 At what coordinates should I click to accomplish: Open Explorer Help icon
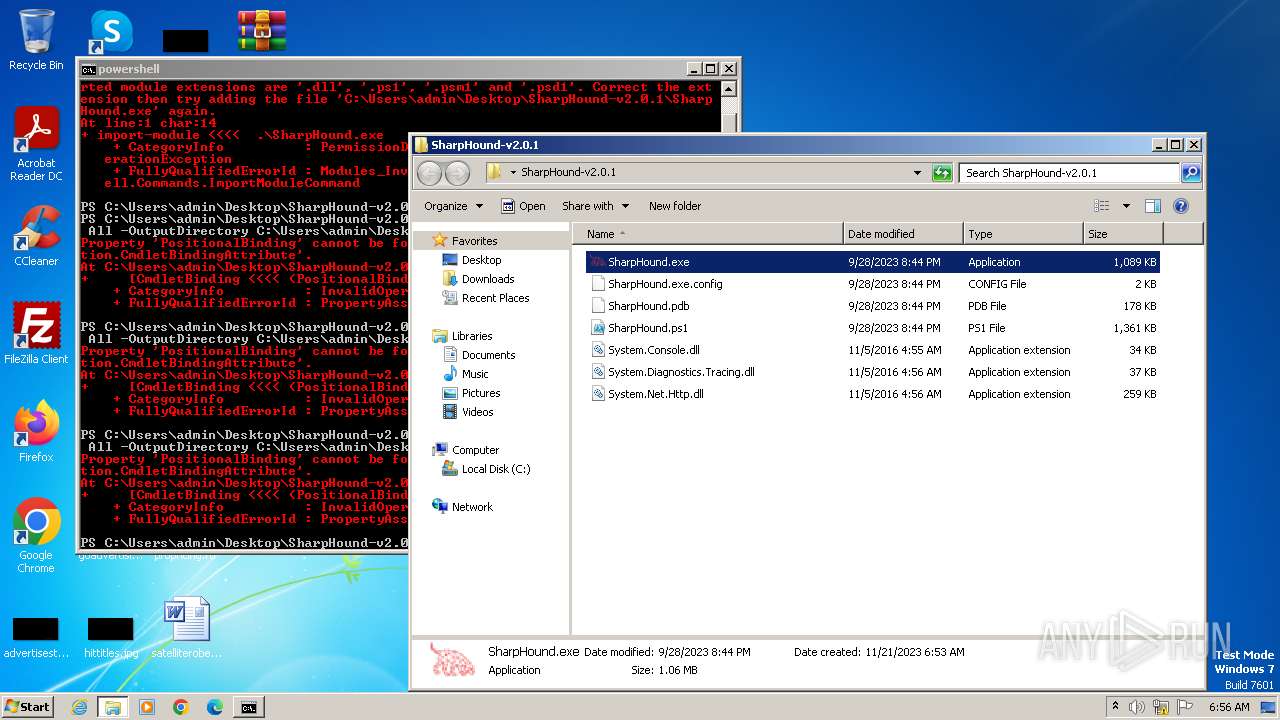pos(1181,206)
